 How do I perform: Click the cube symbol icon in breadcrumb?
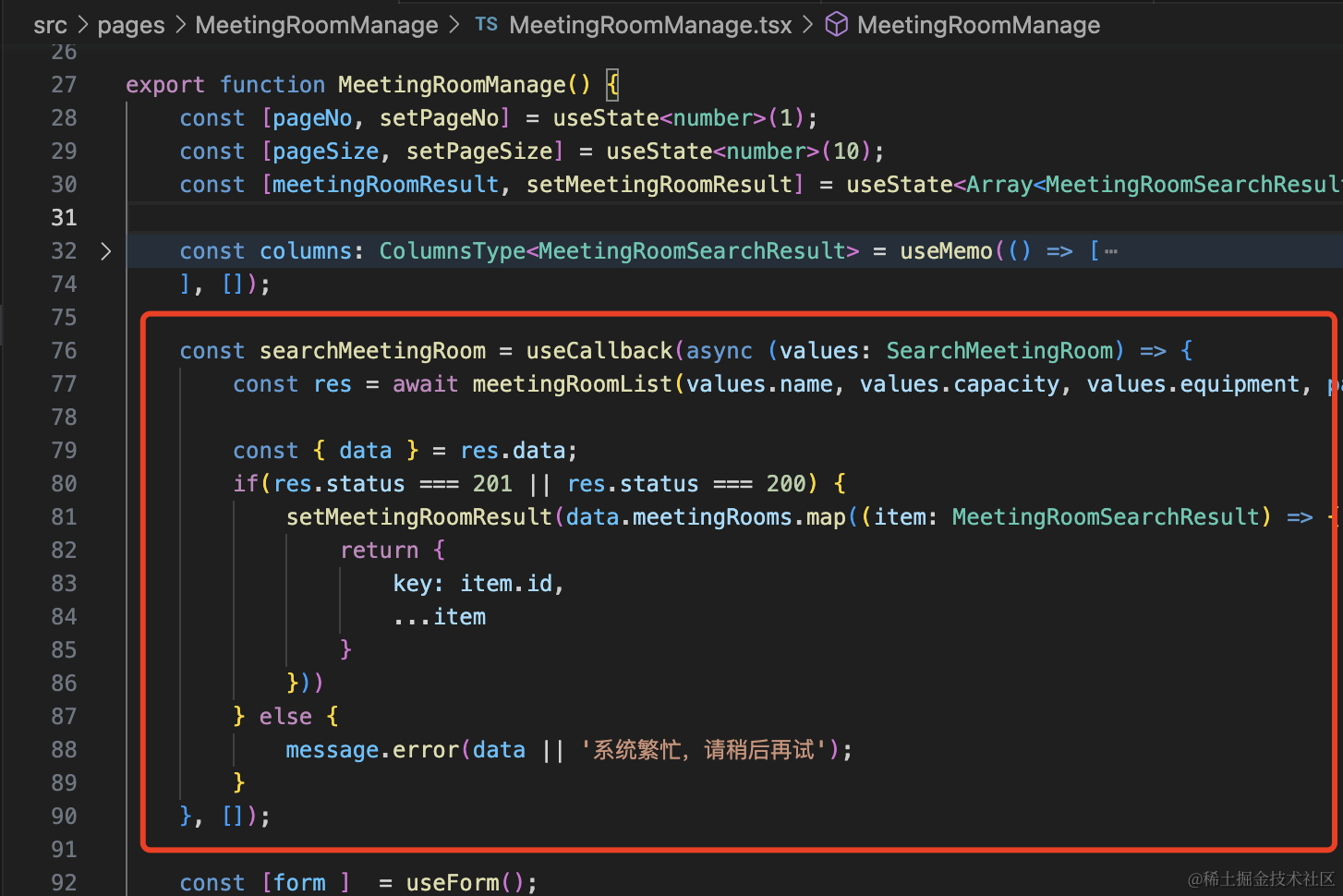[x=836, y=25]
